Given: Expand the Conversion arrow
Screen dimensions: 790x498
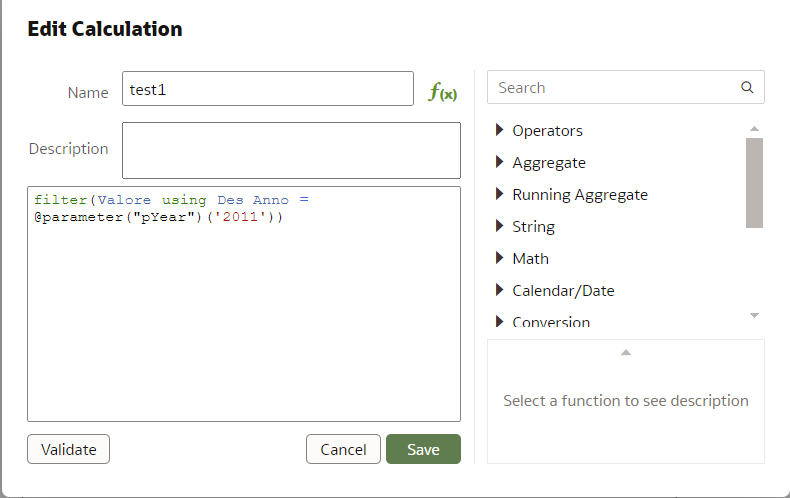Looking at the screenshot, I should [500, 321].
